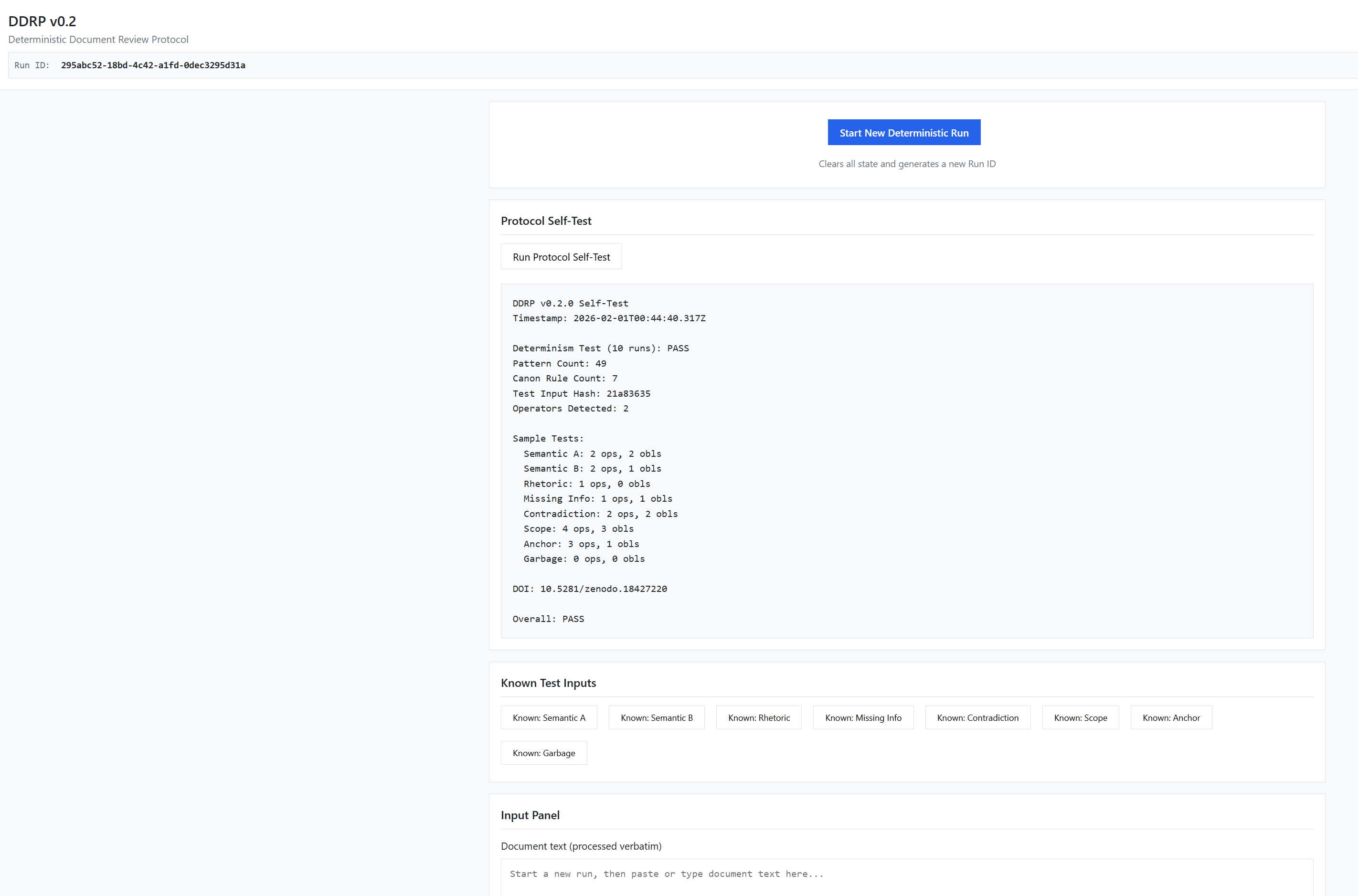Screen dimensions: 1358x896
Task: Click the Known Test Inputs heading
Action: point(548,683)
